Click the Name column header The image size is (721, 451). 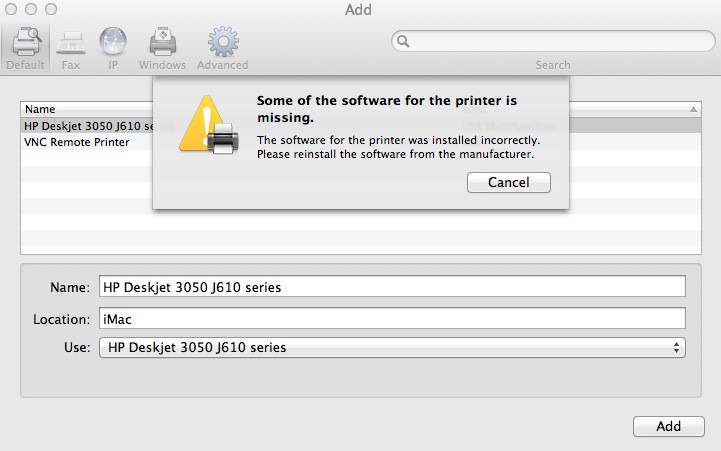(x=40, y=109)
